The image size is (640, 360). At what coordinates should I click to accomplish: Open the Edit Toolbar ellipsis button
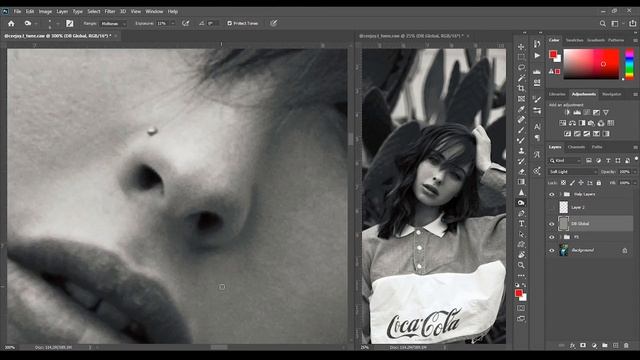click(x=521, y=276)
